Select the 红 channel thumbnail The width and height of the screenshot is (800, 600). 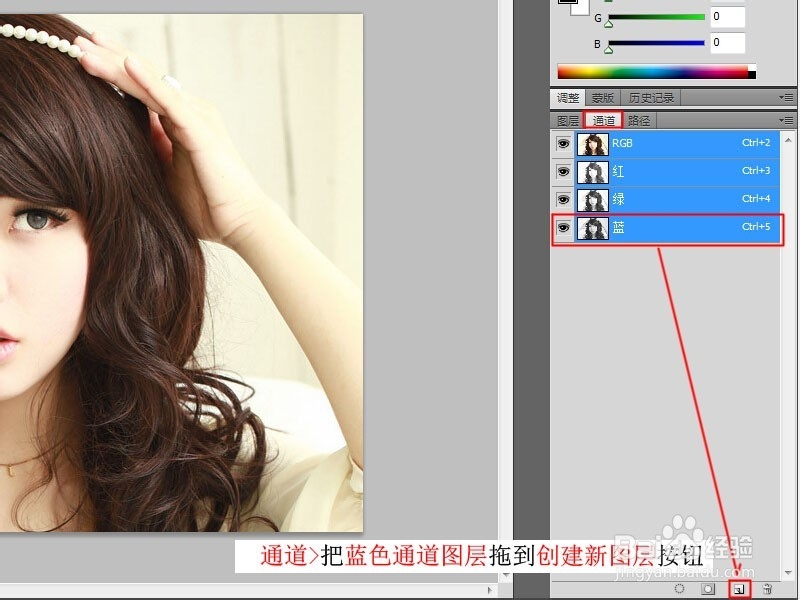592,172
